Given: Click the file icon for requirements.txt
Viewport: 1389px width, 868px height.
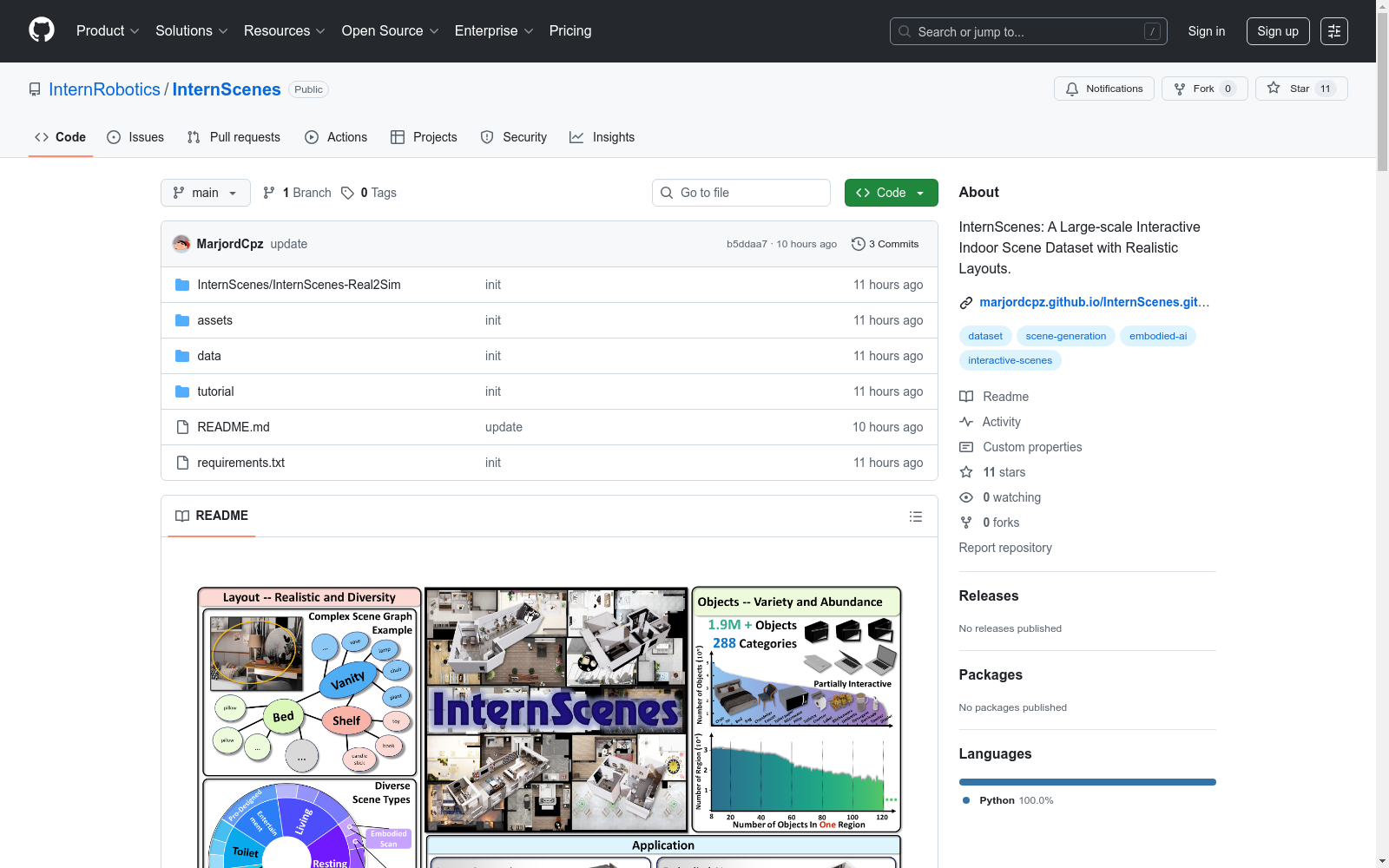Looking at the screenshot, I should [182, 463].
